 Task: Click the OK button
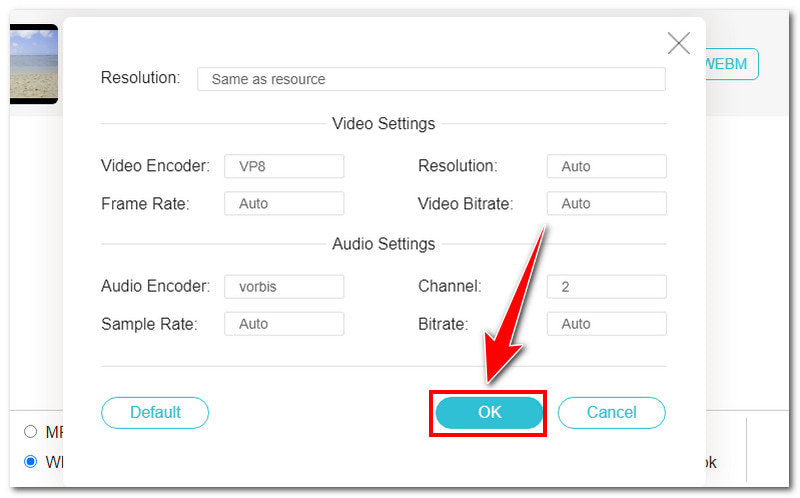489,412
